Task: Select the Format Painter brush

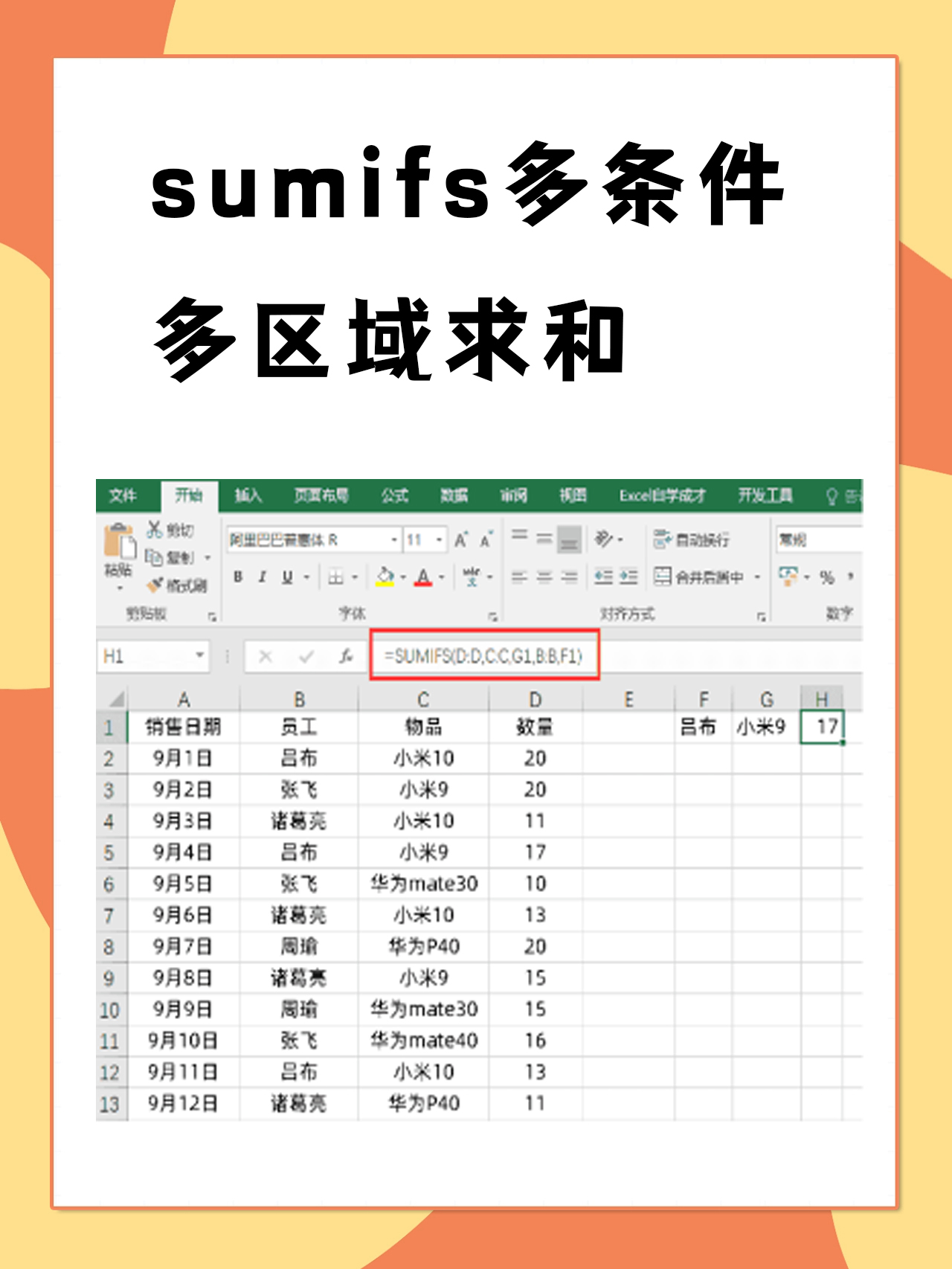Action: click(x=155, y=585)
